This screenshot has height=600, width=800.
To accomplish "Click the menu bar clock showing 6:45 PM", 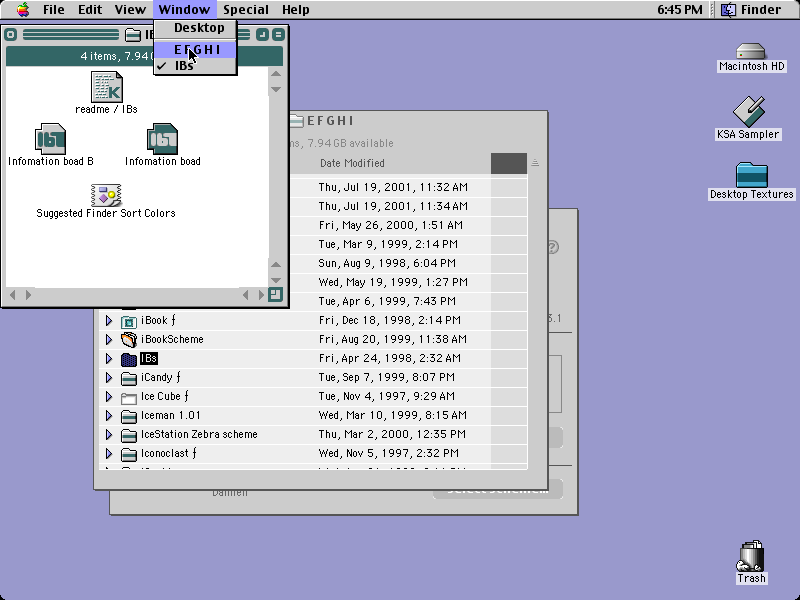I will (680, 10).
